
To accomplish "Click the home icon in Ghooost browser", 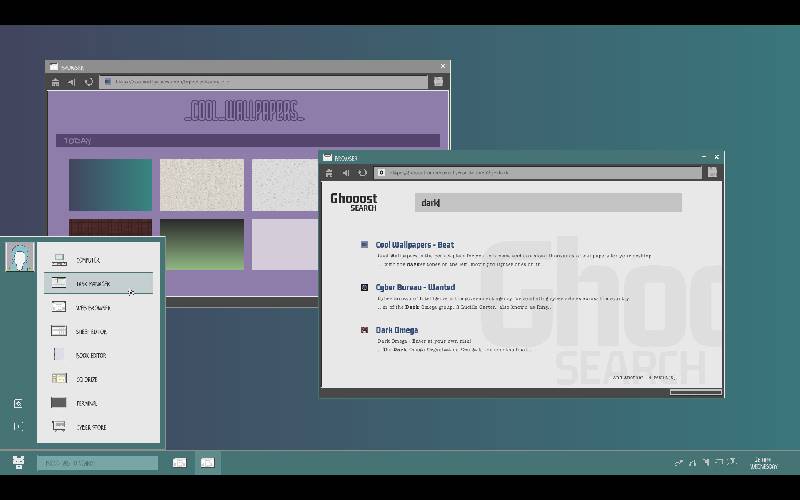I will [329, 172].
